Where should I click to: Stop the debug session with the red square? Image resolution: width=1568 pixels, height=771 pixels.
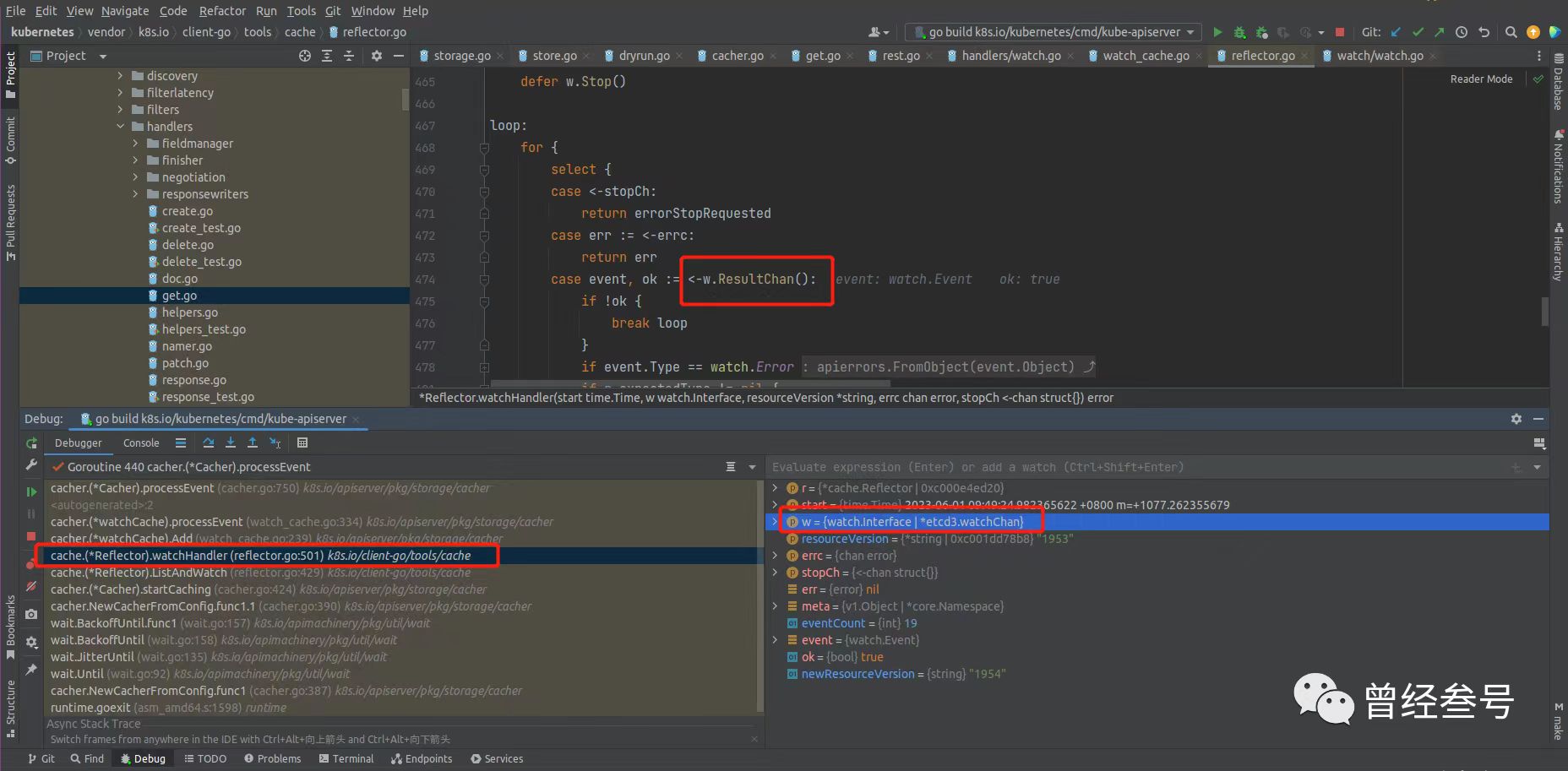pyautogui.click(x=31, y=536)
